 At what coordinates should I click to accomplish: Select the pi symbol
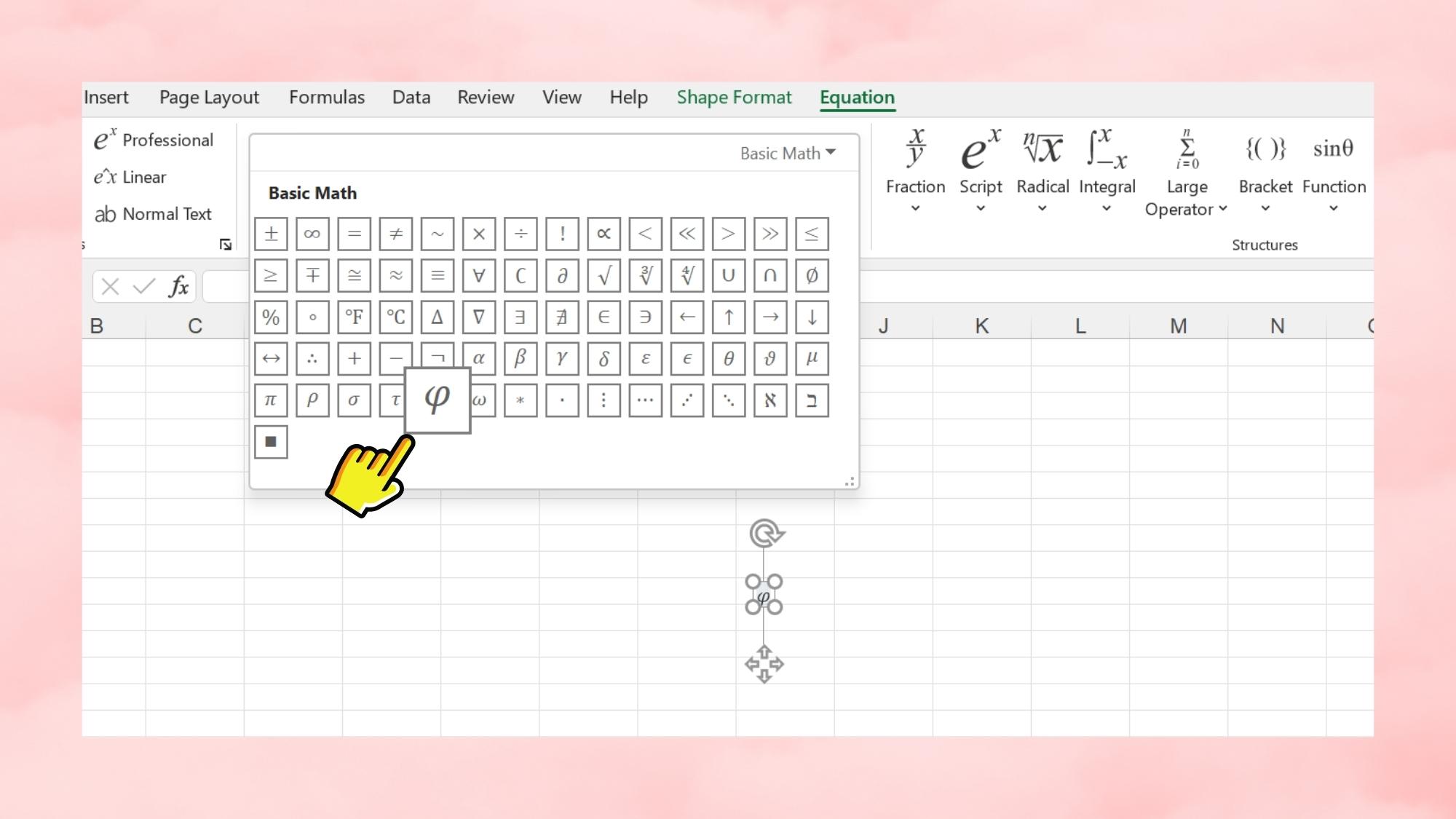271,400
